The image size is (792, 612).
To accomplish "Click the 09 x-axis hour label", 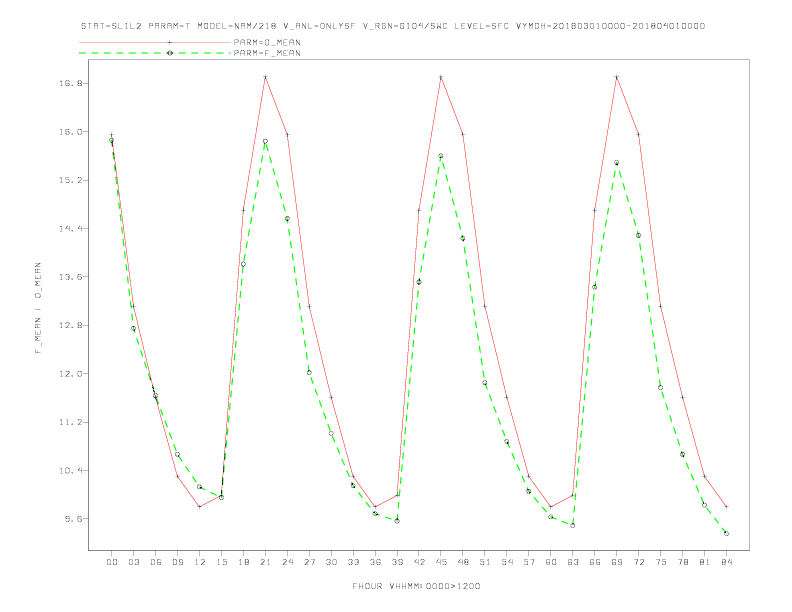I will [177, 562].
